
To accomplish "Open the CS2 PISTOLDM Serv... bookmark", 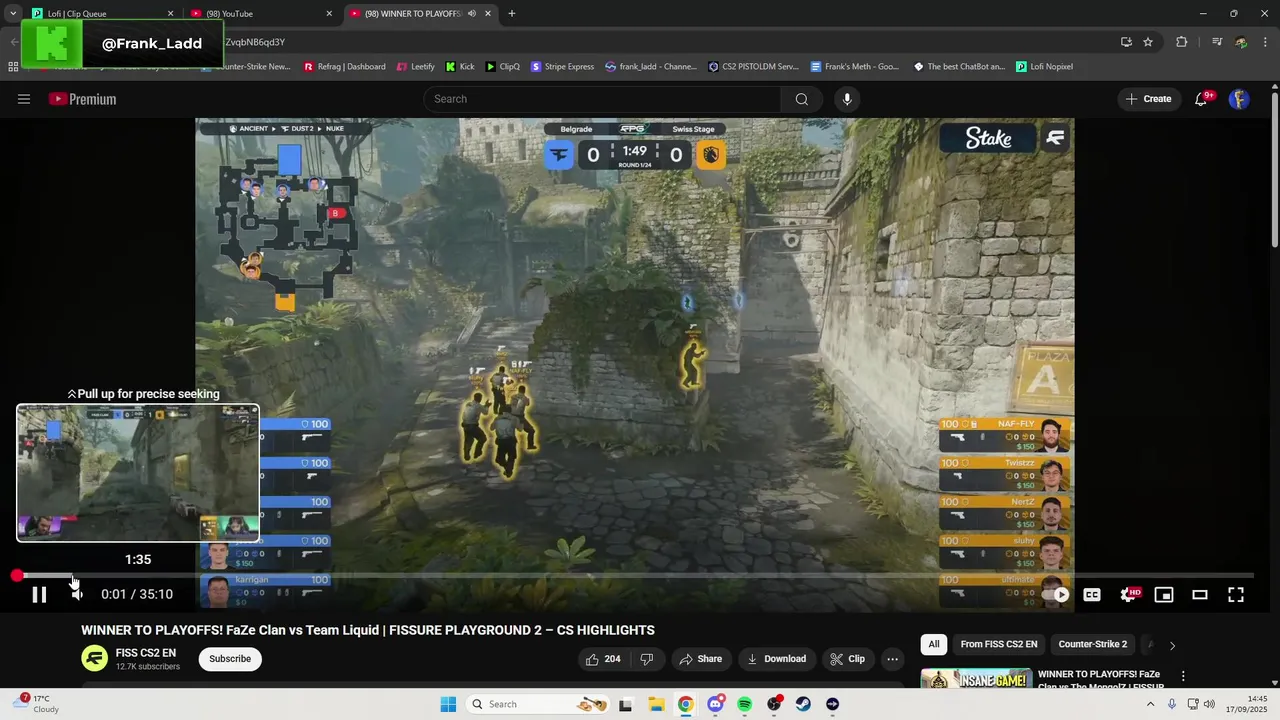I will tap(753, 67).
